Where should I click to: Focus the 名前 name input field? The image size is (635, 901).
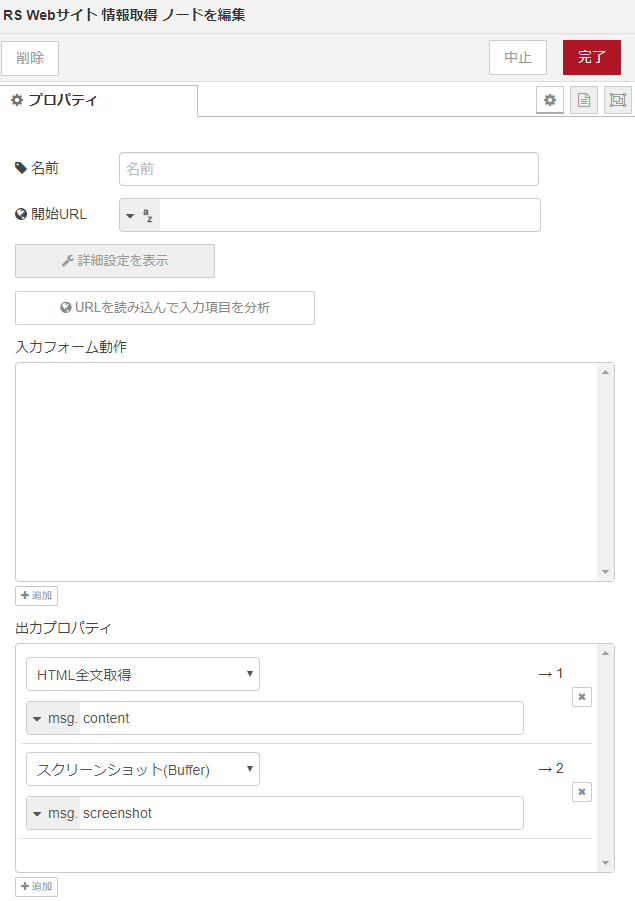[329, 169]
